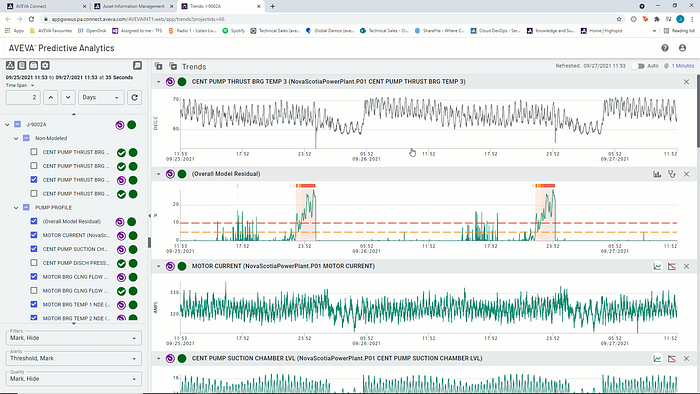Image resolution: width=700 pixels, height=394 pixels.
Task: Click the bar chart icon on Overall Model Residual
Action: 657,174
